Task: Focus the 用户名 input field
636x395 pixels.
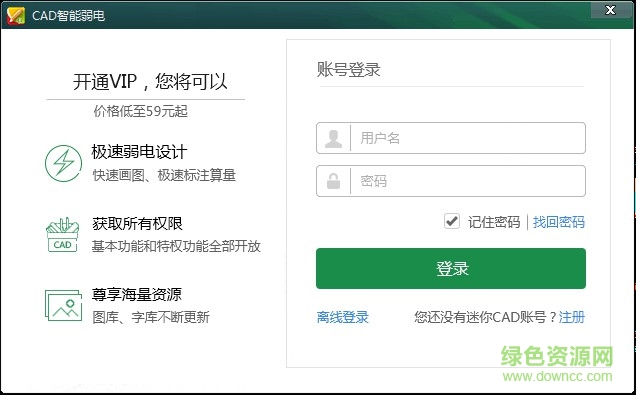Action: click(x=451, y=138)
